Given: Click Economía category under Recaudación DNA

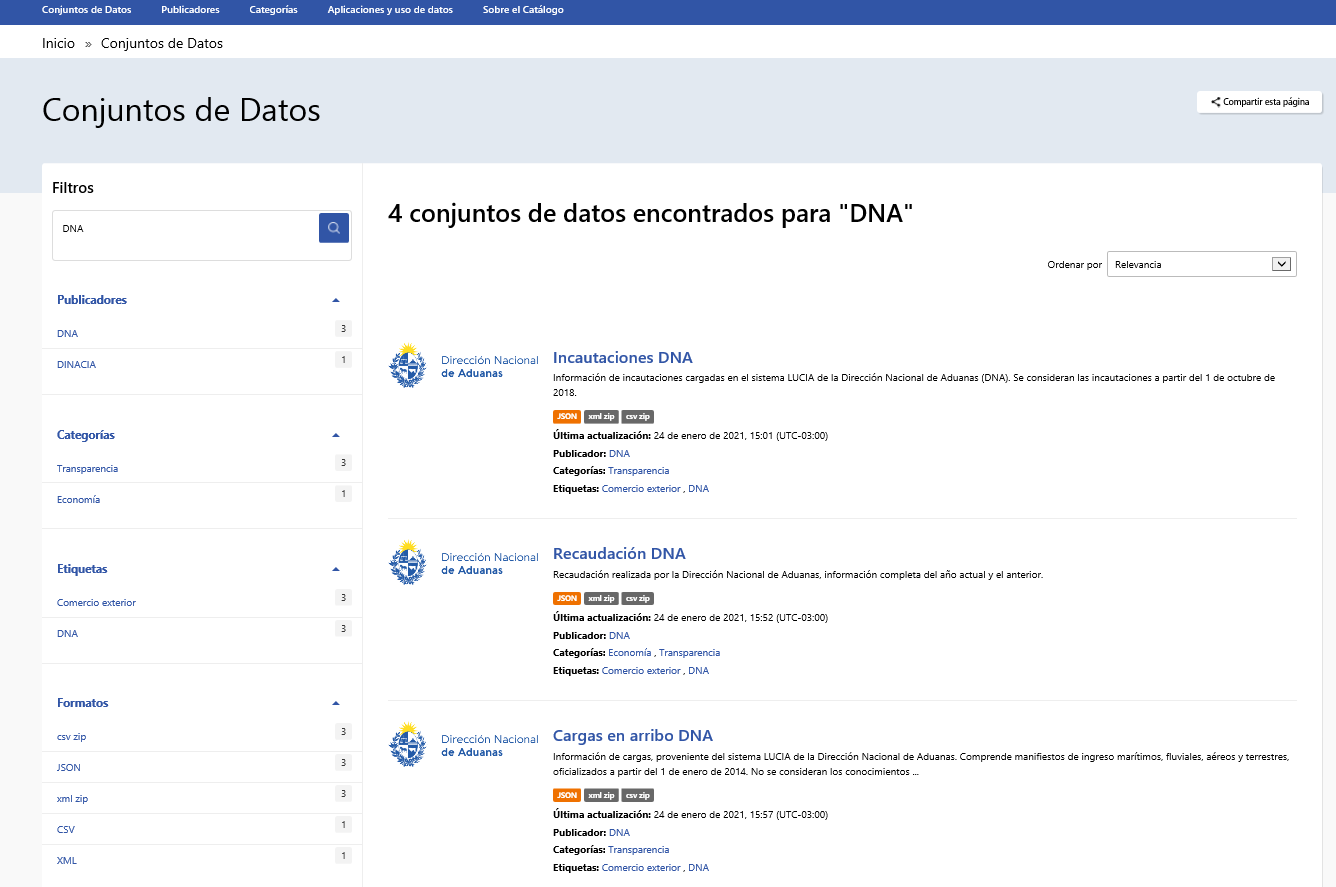Looking at the screenshot, I should tap(629, 653).
